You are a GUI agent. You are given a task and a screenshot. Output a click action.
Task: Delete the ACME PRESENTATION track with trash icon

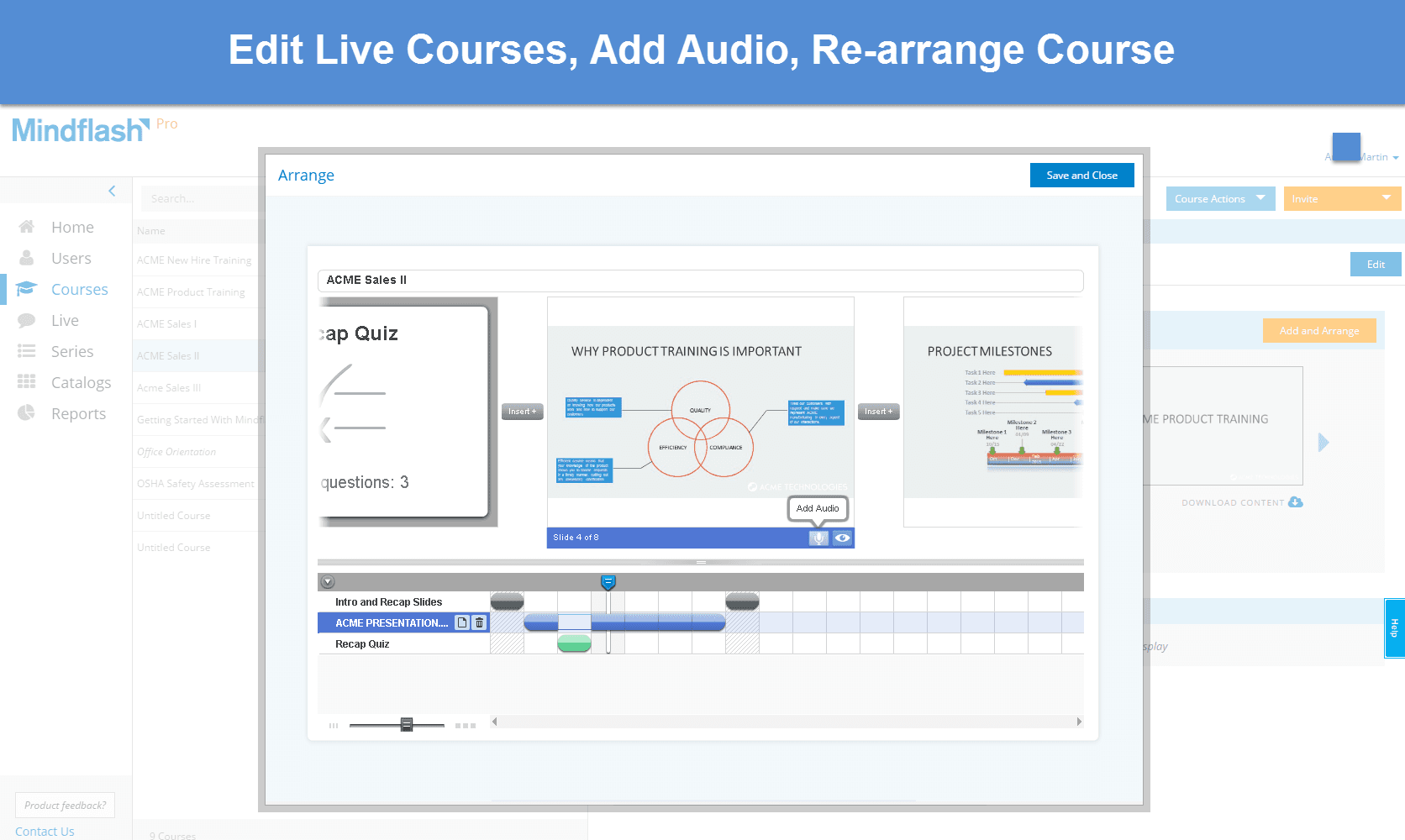pos(479,622)
